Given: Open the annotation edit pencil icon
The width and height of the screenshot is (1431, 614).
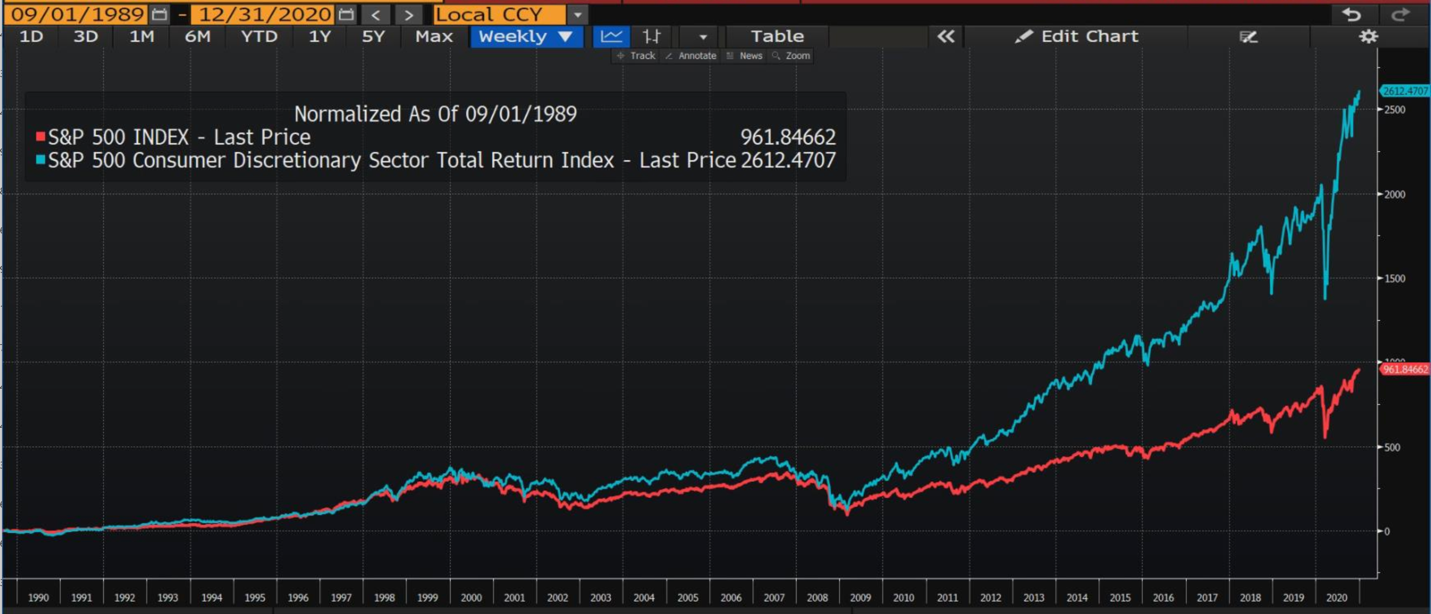Looking at the screenshot, I should tap(1248, 37).
